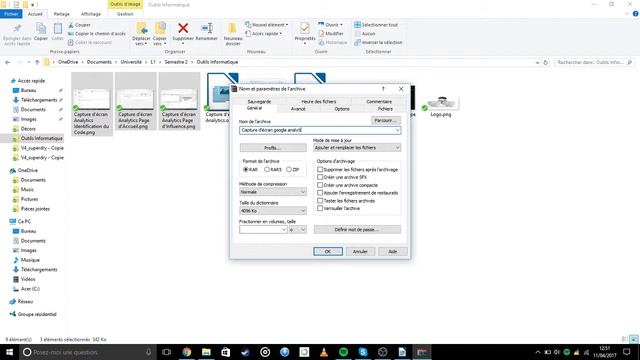Click the Renommer icon in ribbon
This screenshot has width=640, height=360.
click(207, 28)
